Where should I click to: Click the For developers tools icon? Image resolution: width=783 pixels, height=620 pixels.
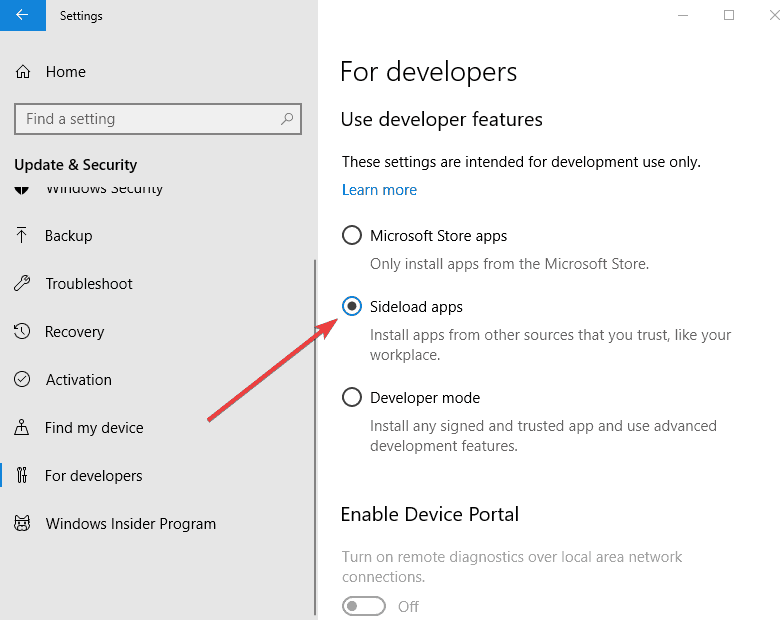click(x=21, y=475)
